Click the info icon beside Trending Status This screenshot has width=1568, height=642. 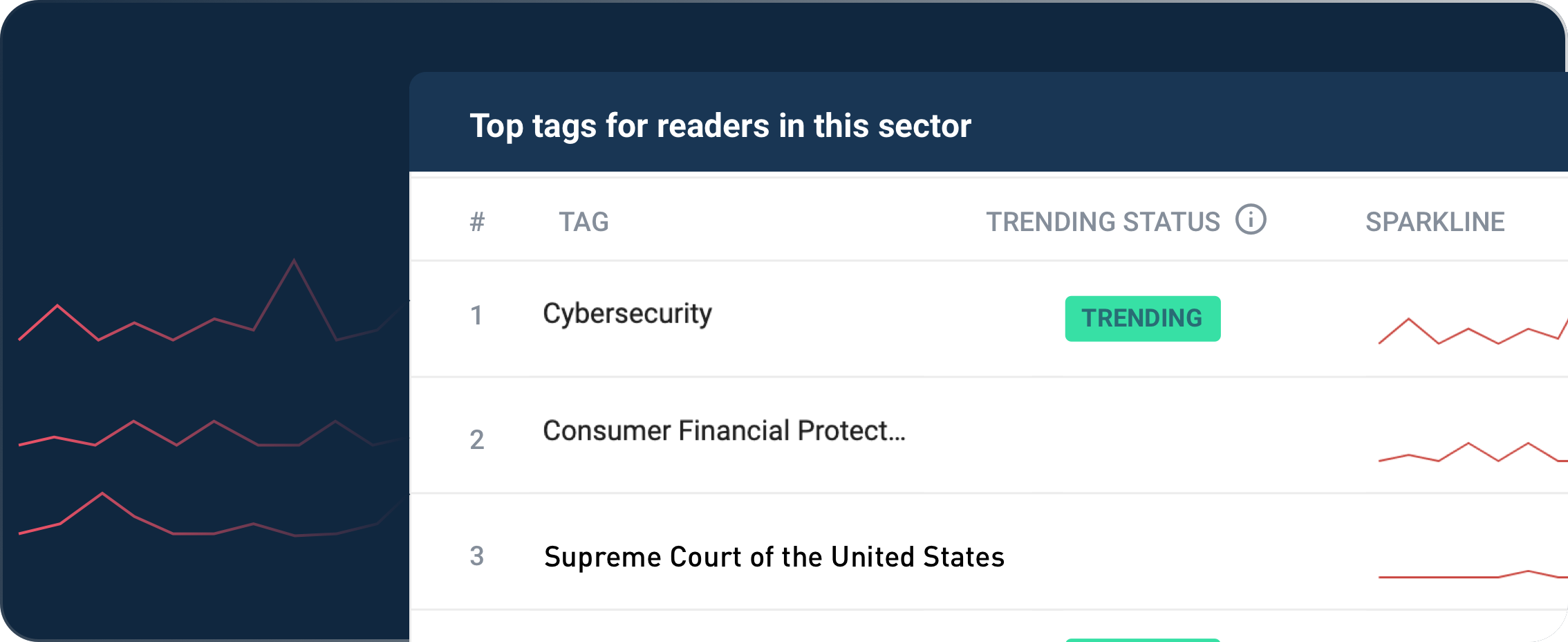tap(1251, 220)
